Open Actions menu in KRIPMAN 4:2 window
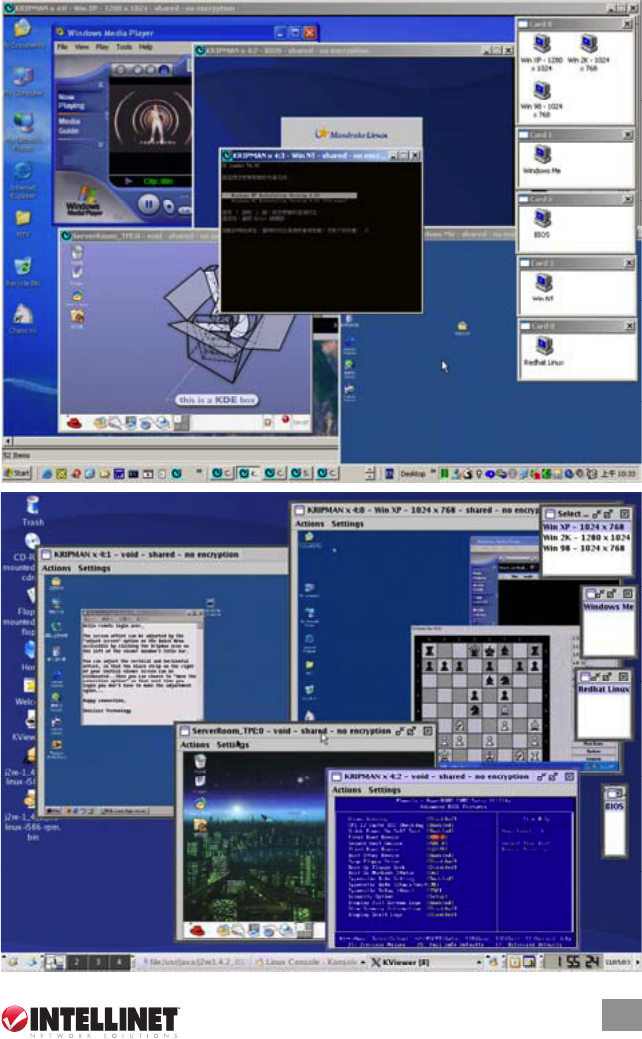 (347, 790)
